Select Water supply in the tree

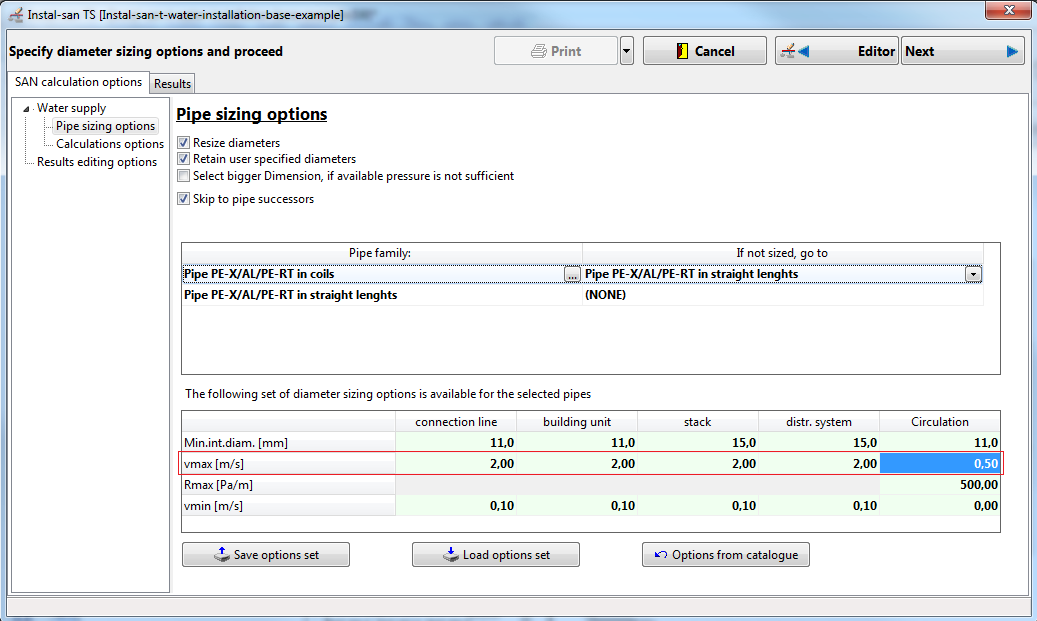point(71,108)
